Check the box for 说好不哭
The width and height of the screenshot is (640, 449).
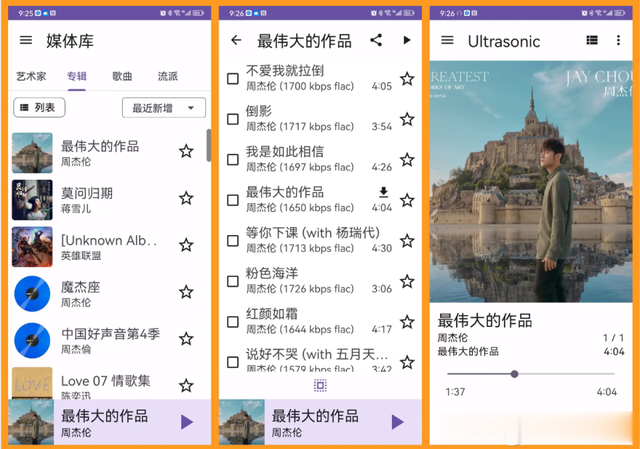(233, 362)
